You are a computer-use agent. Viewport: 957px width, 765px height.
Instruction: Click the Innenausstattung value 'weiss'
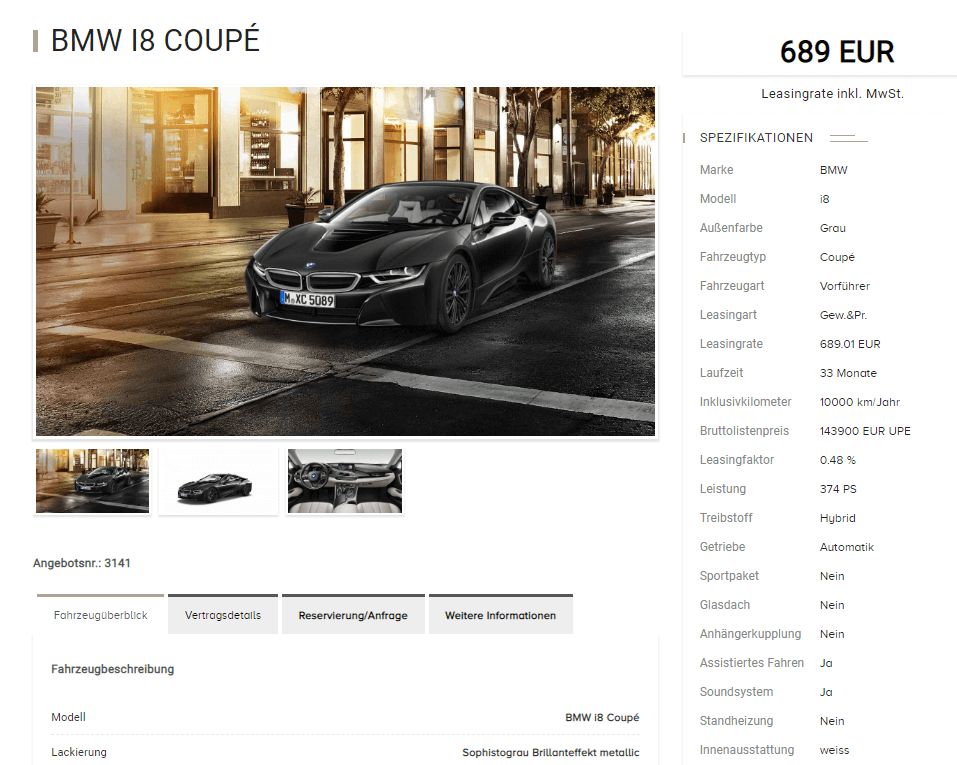tap(834, 750)
